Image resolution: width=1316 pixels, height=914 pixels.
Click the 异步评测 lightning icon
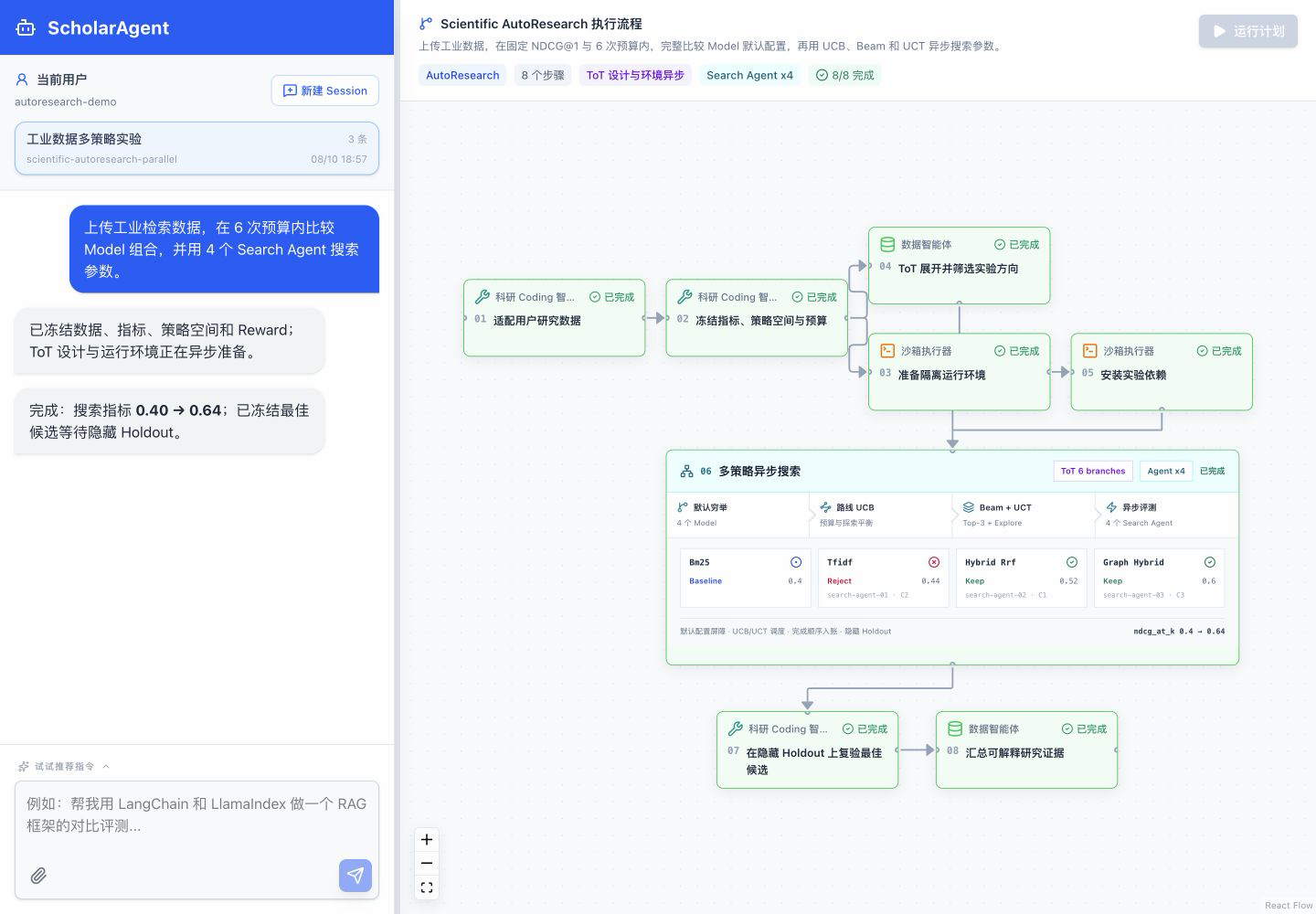tap(1111, 507)
